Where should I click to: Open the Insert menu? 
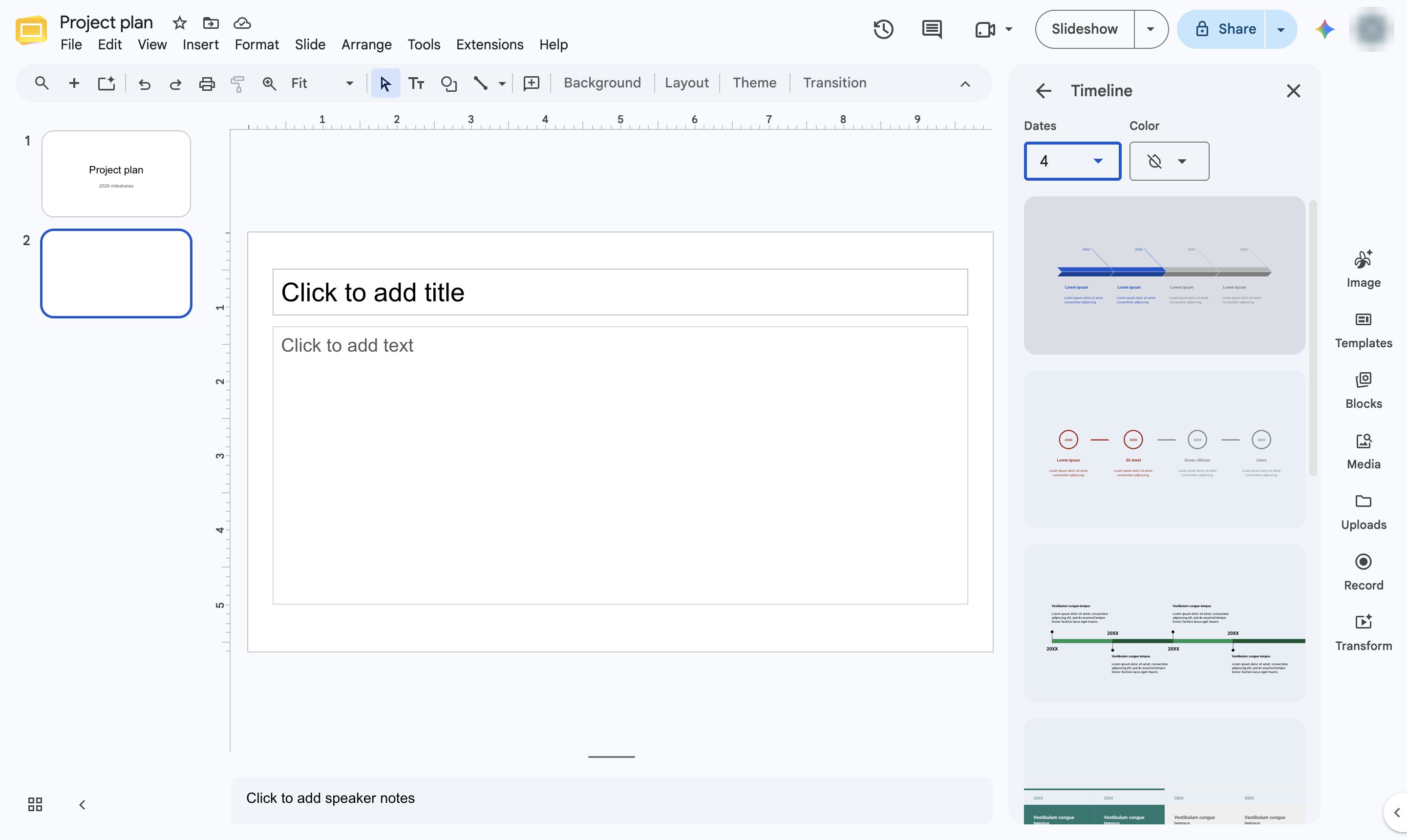pos(200,44)
